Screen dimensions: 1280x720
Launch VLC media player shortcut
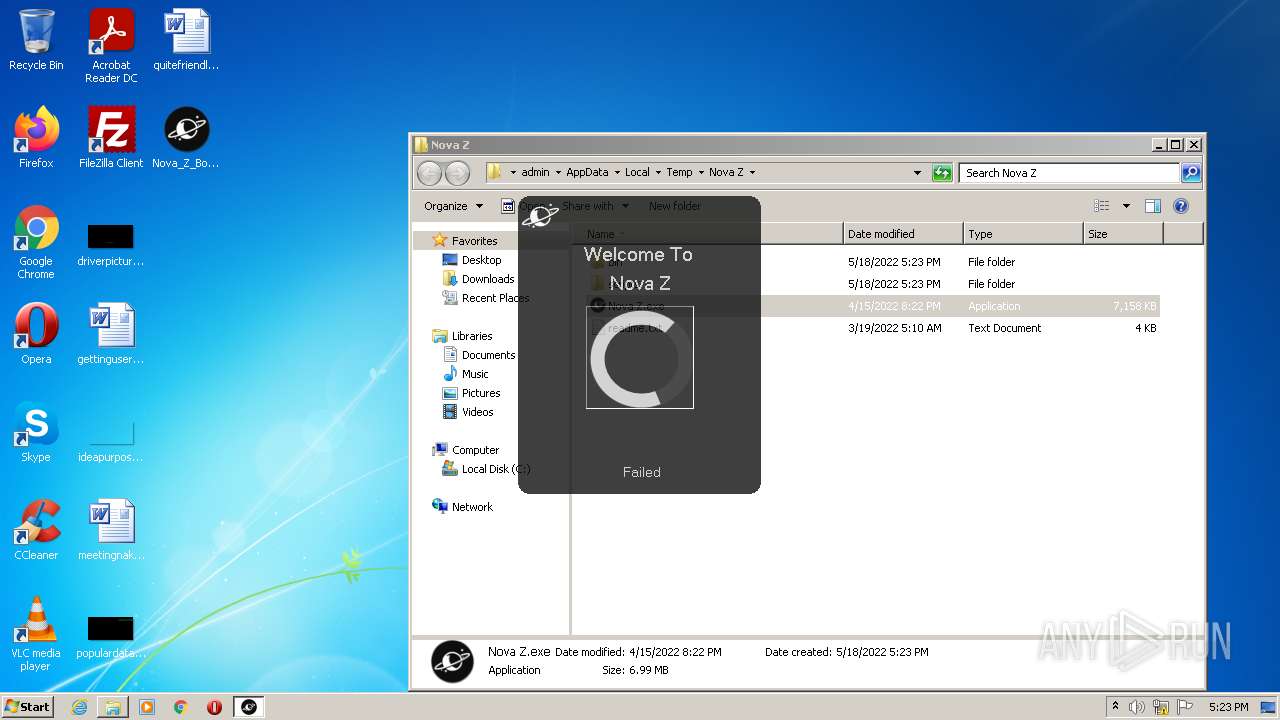[x=36, y=634]
